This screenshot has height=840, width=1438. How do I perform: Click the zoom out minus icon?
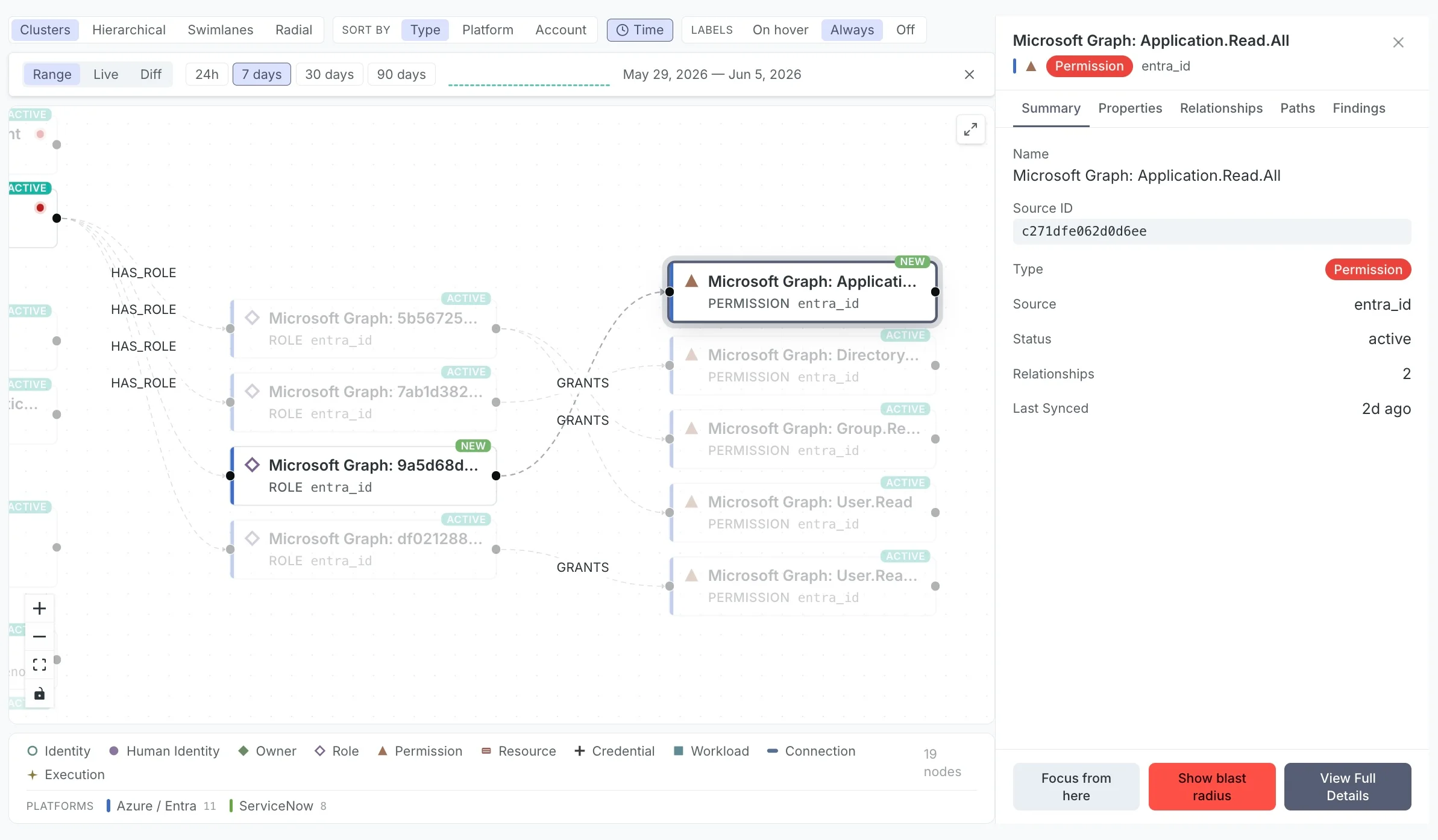(x=39, y=637)
